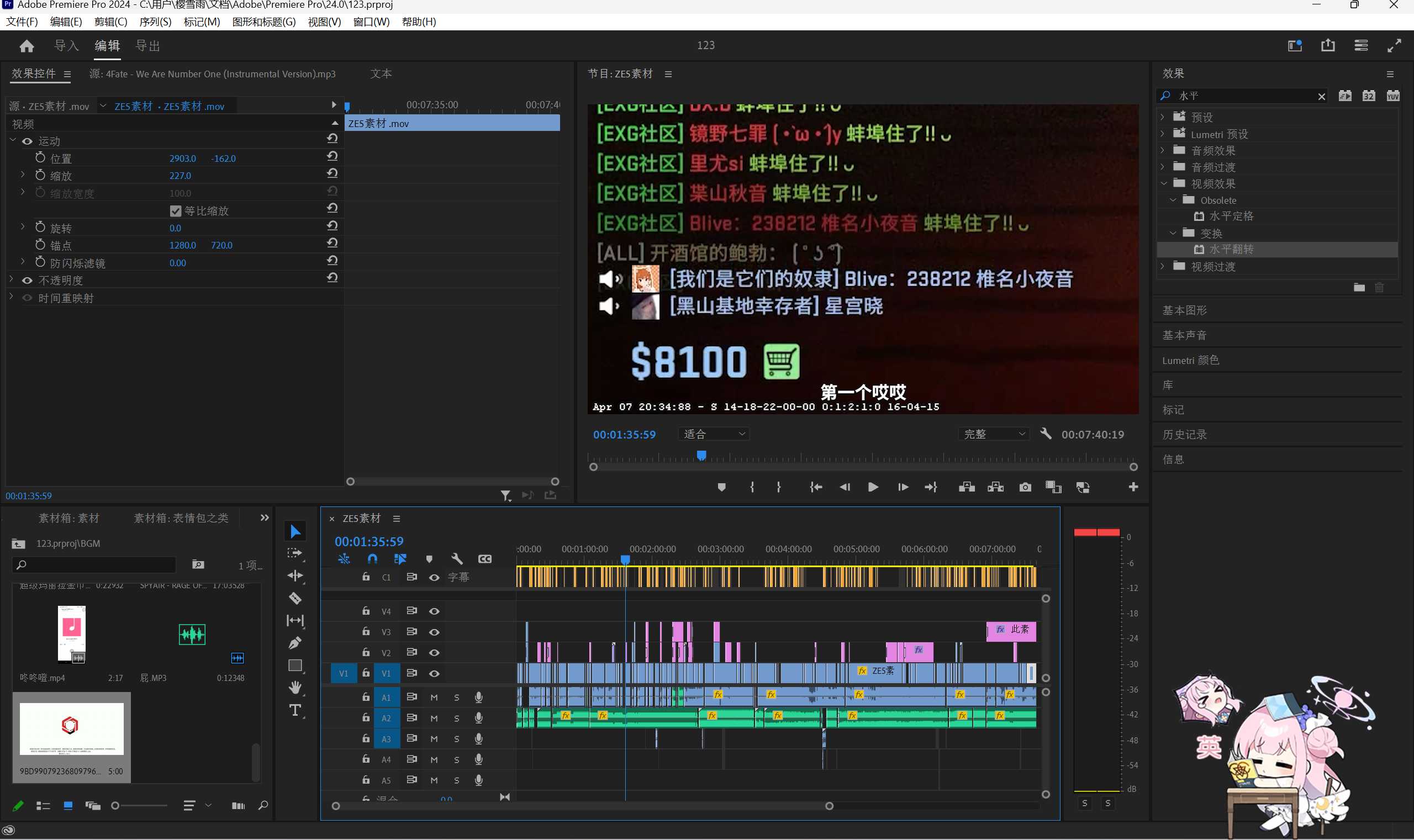Image resolution: width=1414 pixels, height=840 pixels.
Task: Expand the 视频过渡 folder
Action: [1162, 266]
